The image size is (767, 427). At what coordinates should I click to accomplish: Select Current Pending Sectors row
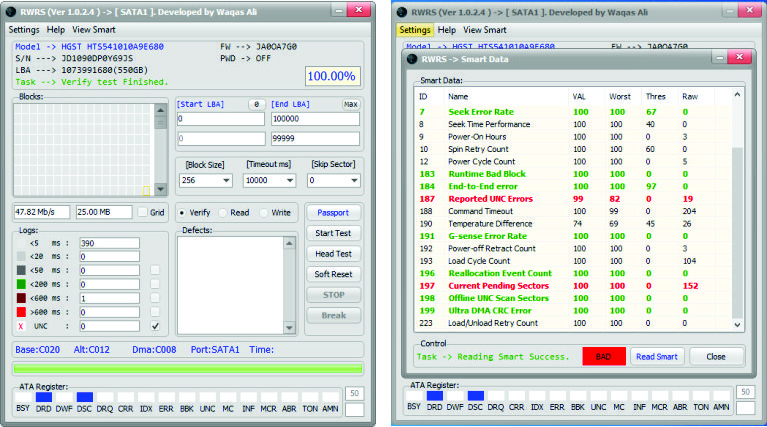(572, 286)
